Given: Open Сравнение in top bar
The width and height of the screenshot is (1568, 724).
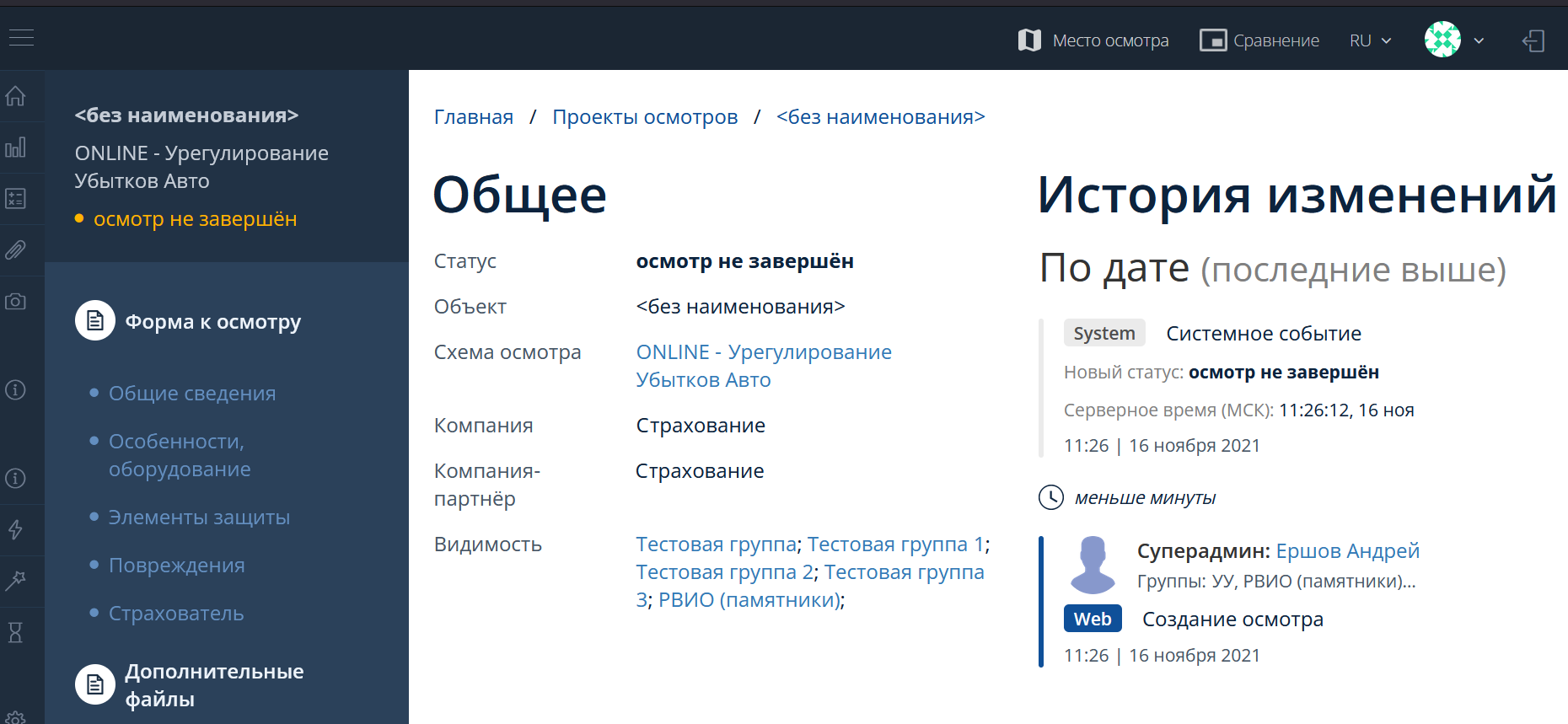Looking at the screenshot, I should pos(1259,40).
